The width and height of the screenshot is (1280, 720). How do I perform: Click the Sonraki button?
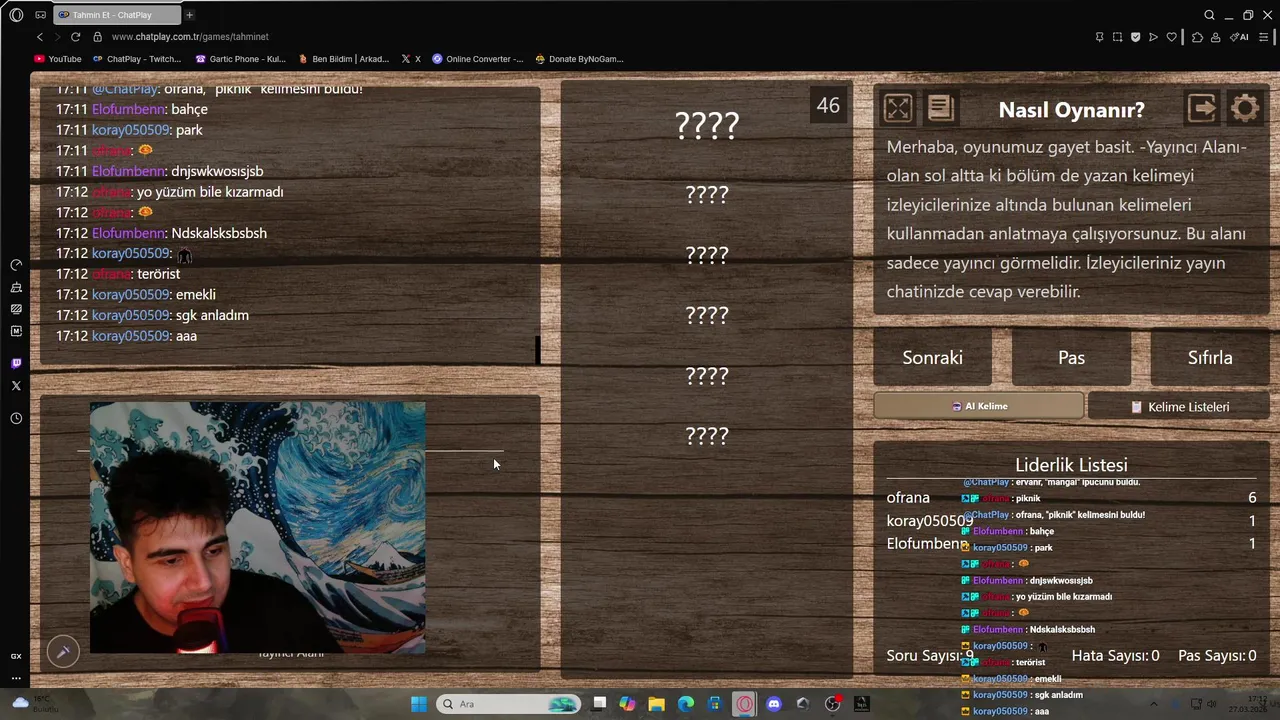coord(932,357)
